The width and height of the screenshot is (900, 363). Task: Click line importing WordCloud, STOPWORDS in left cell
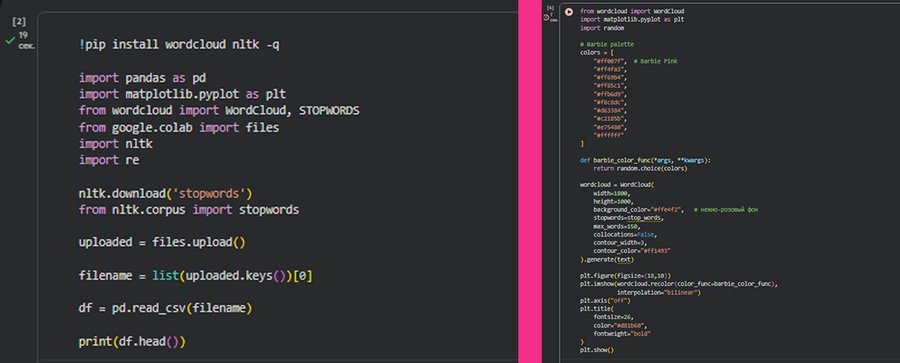tap(219, 110)
